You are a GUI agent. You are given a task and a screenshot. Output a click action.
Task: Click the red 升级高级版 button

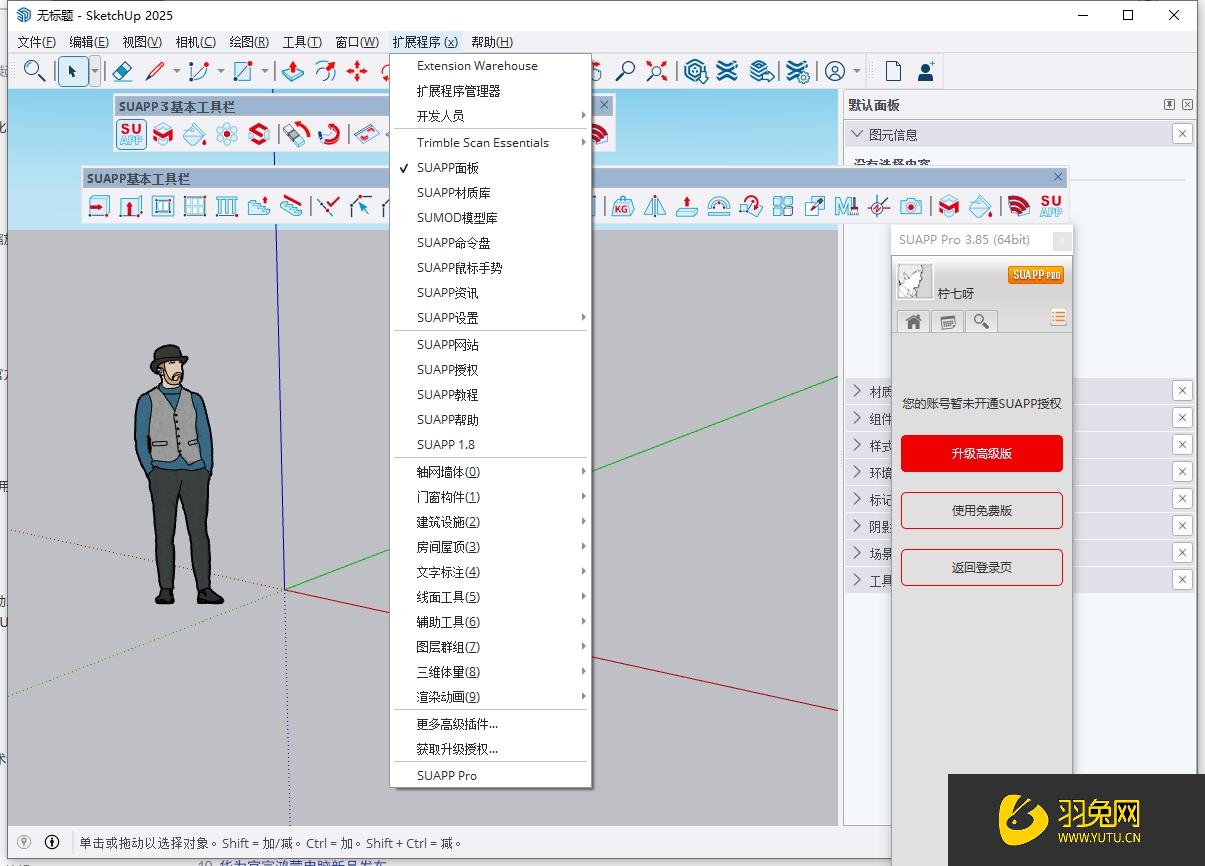pyautogui.click(x=982, y=453)
